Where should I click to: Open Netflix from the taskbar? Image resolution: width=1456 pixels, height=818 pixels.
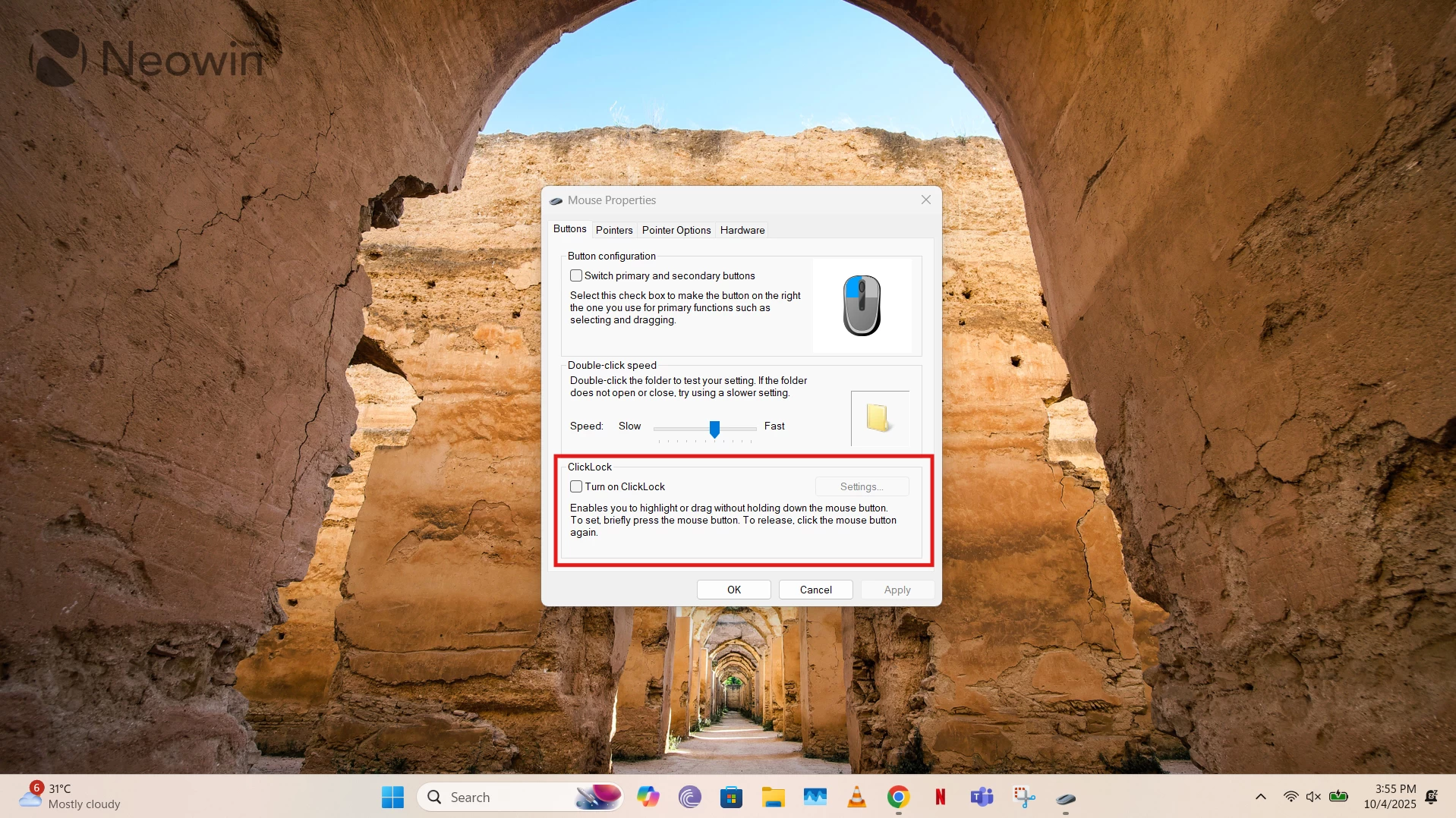(940, 797)
